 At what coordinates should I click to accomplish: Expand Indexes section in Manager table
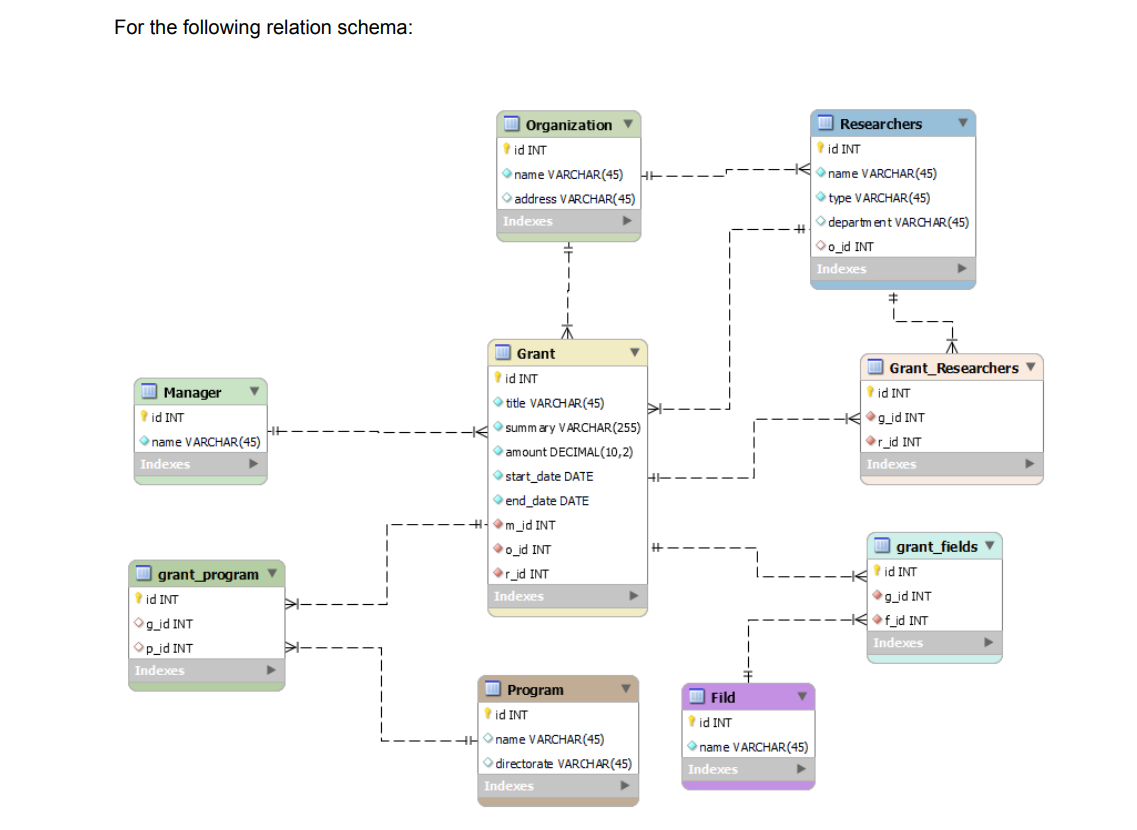[x=254, y=464]
